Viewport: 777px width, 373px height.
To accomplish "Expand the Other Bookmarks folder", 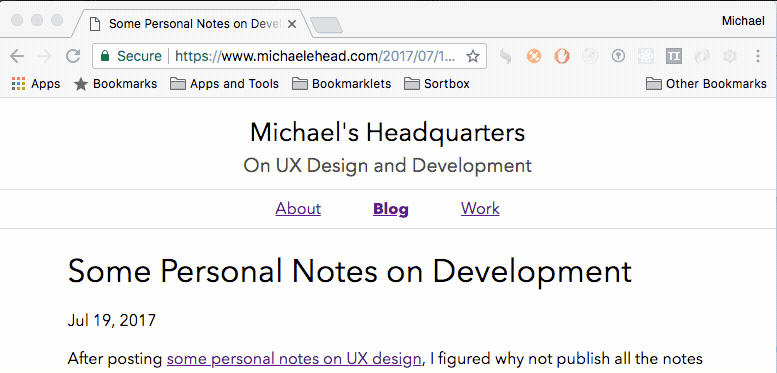I will pyautogui.click(x=707, y=84).
